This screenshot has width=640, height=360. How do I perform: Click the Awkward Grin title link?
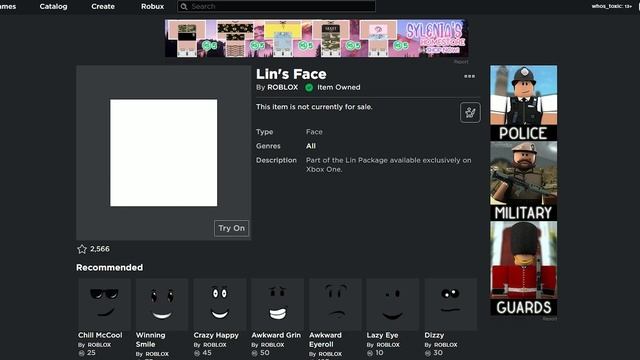point(276,335)
